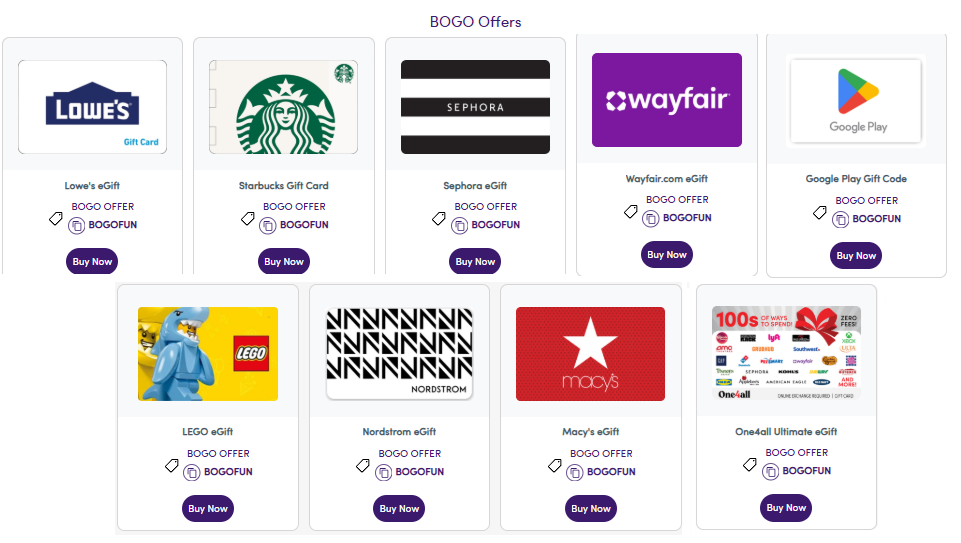Click the Nordstrom gift card thumbnail
This screenshot has width=961, height=543.
click(398, 354)
